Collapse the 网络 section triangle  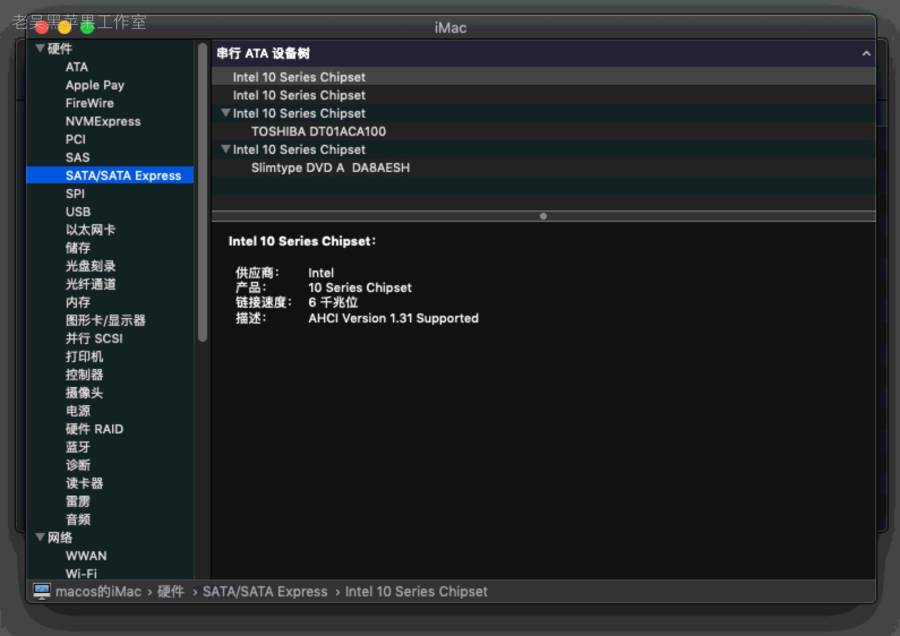tap(40, 537)
